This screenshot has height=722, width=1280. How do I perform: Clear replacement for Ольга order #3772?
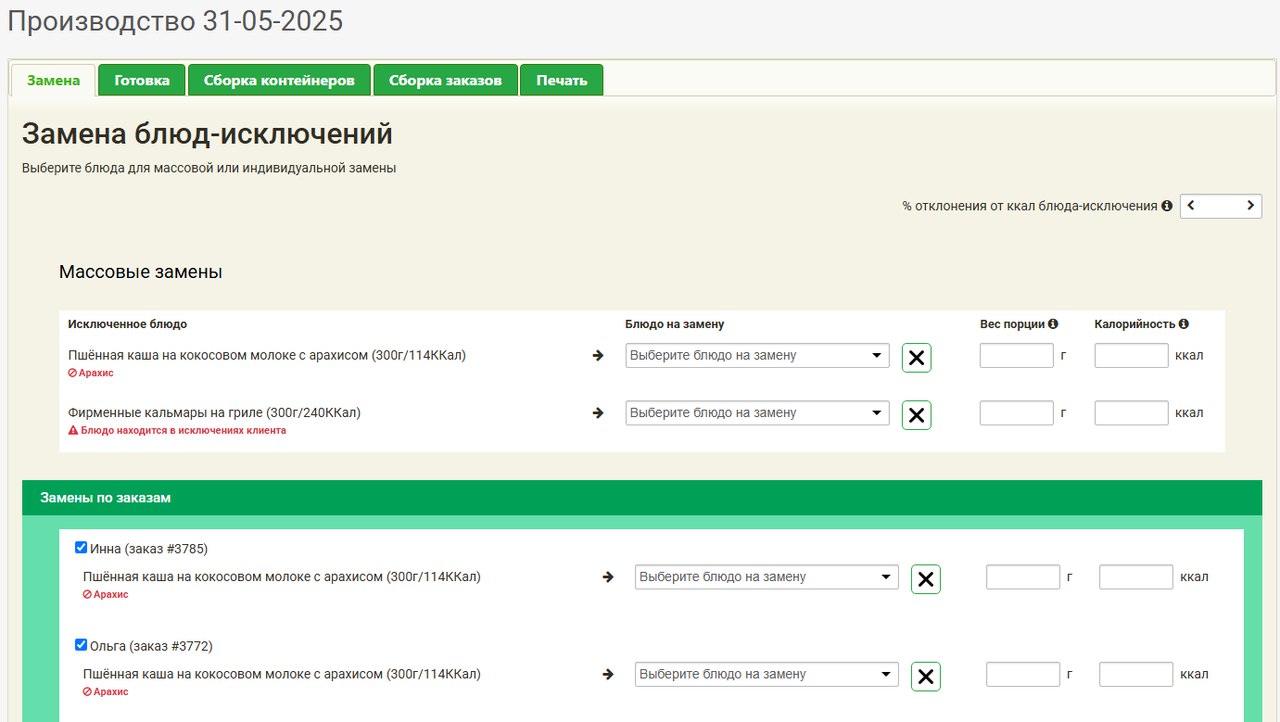[925, 677]
